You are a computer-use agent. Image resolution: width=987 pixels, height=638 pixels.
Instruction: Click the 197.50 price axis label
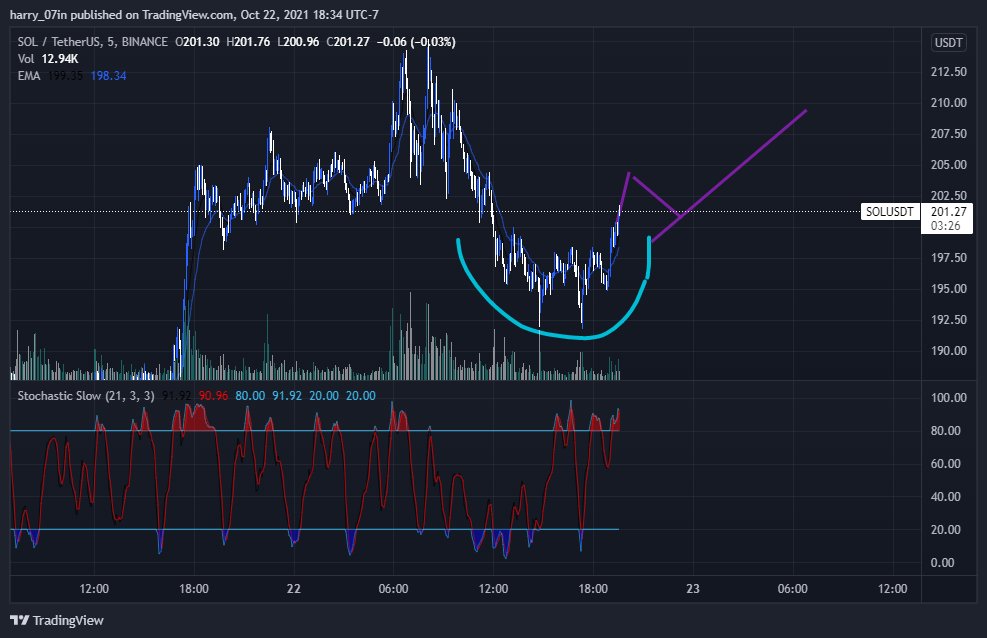(x=949, y=258)
